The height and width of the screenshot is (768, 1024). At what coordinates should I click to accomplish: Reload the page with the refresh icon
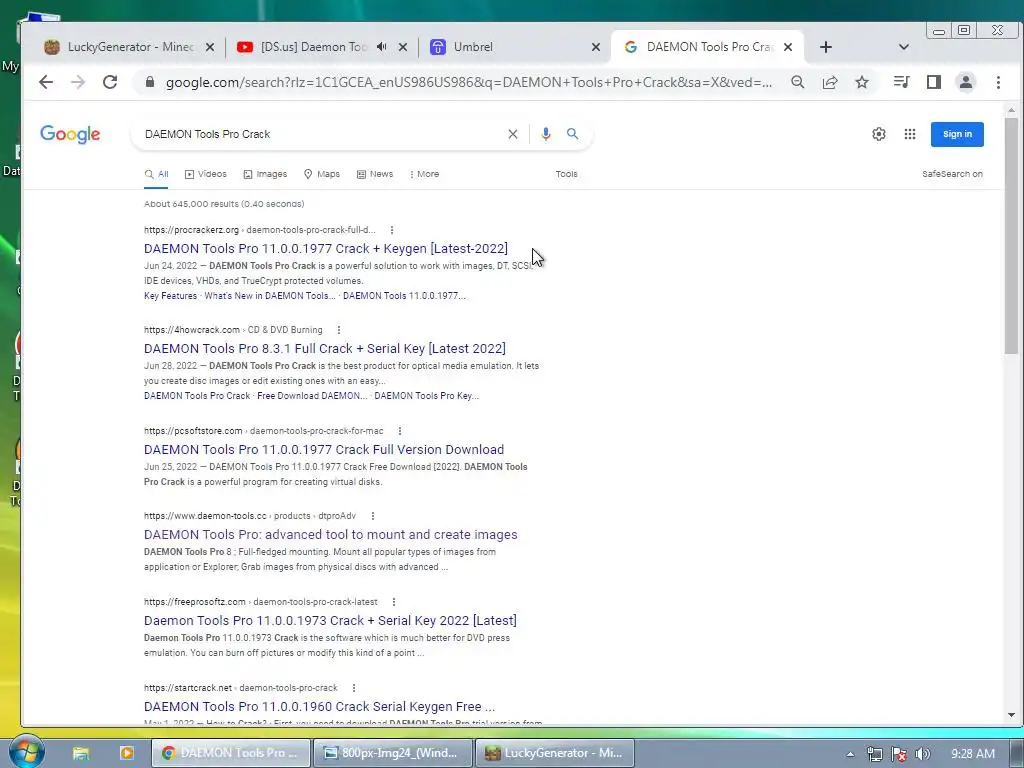[x=110, y=82]
